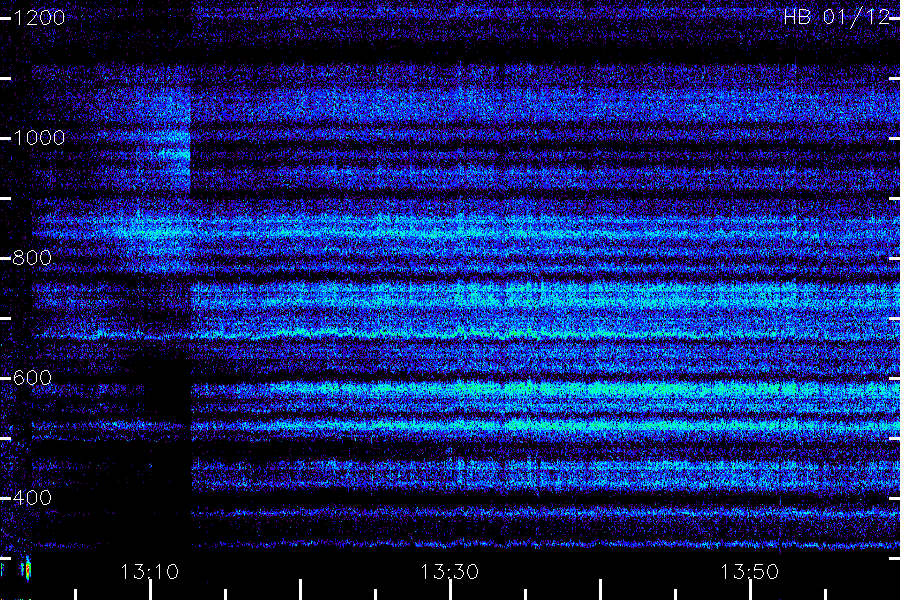Click the 800 frequency axis label
900x600 pixels.
coord(32,258)
